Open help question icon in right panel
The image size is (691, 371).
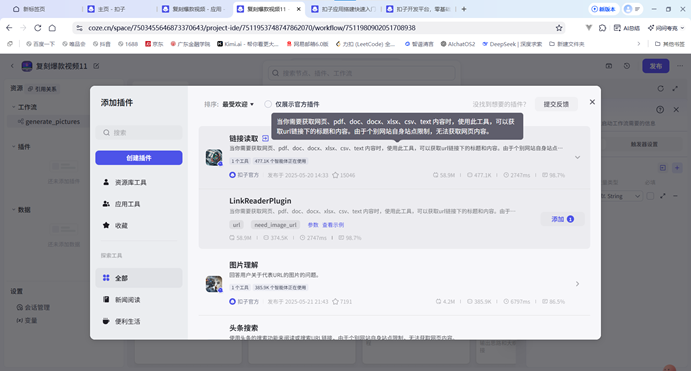pyautogui.click(x=660, y=110)
